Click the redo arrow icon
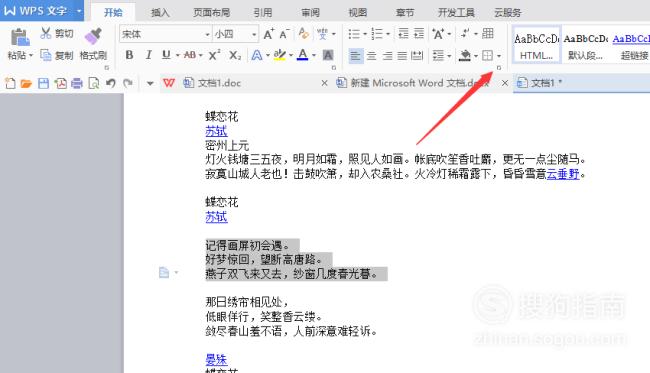 [x=128, y=83]
